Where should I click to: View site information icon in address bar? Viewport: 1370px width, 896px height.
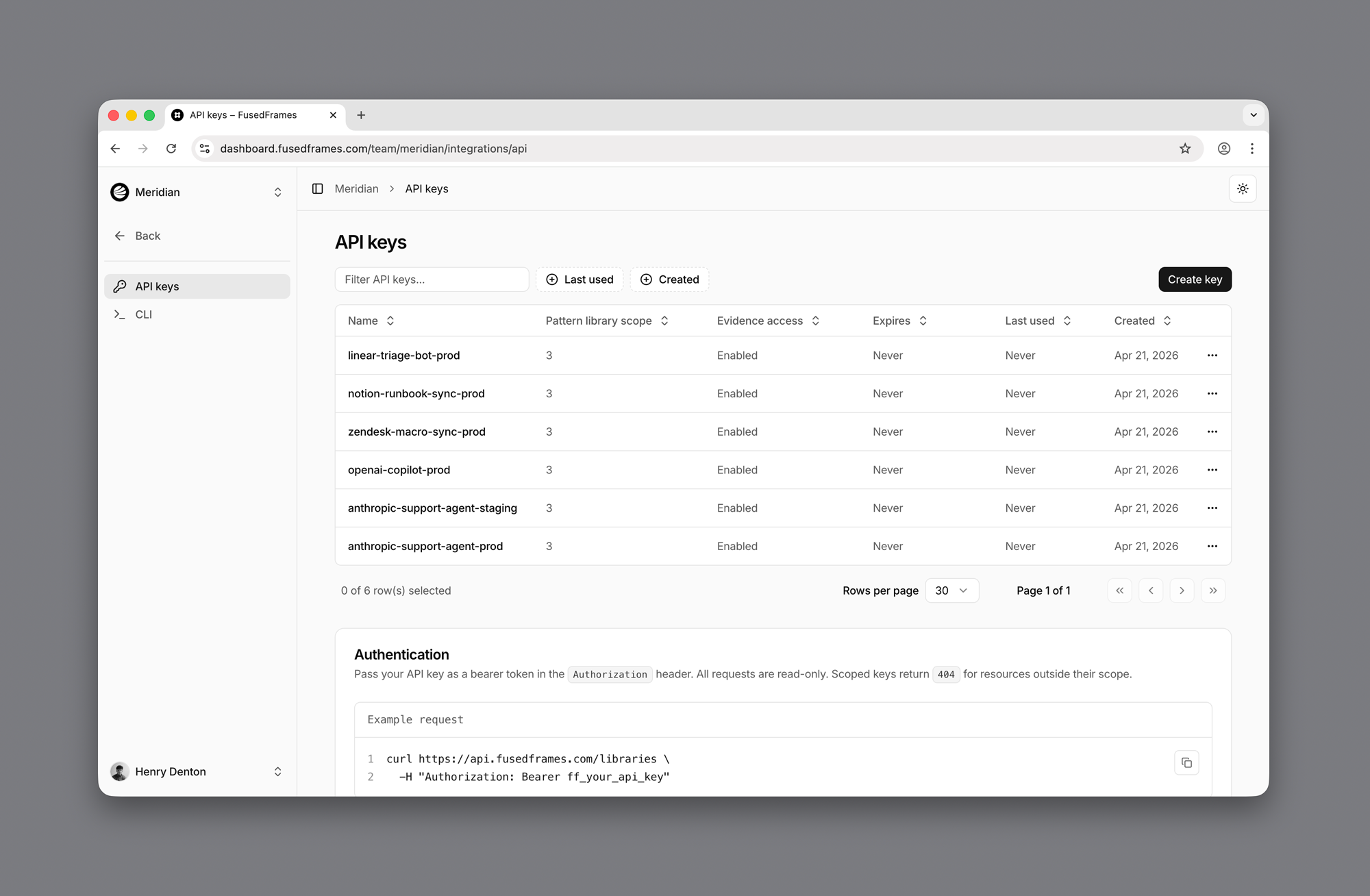[205, 149]
